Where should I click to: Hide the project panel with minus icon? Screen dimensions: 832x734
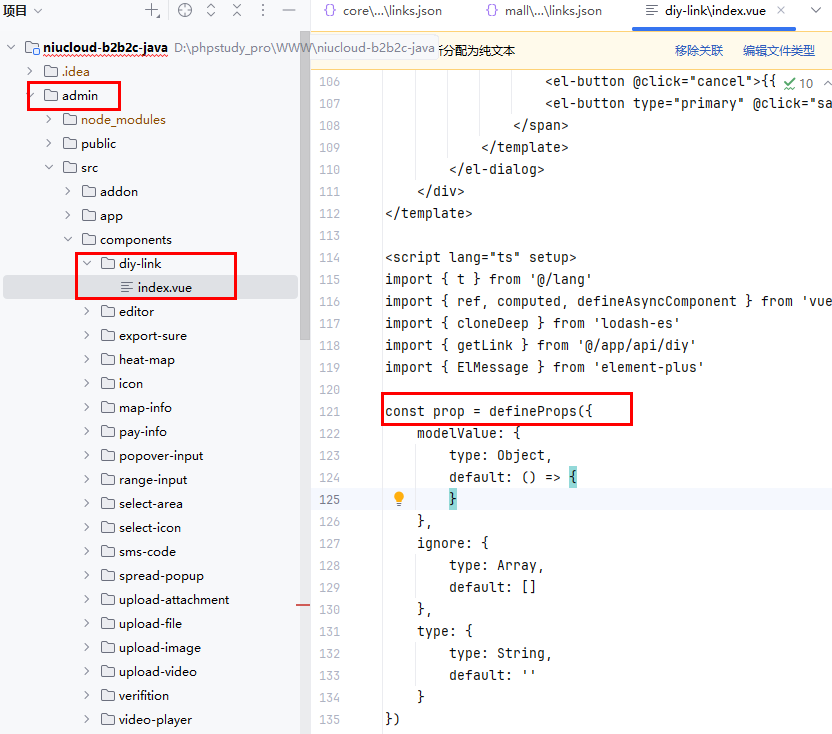click(288, 10)
